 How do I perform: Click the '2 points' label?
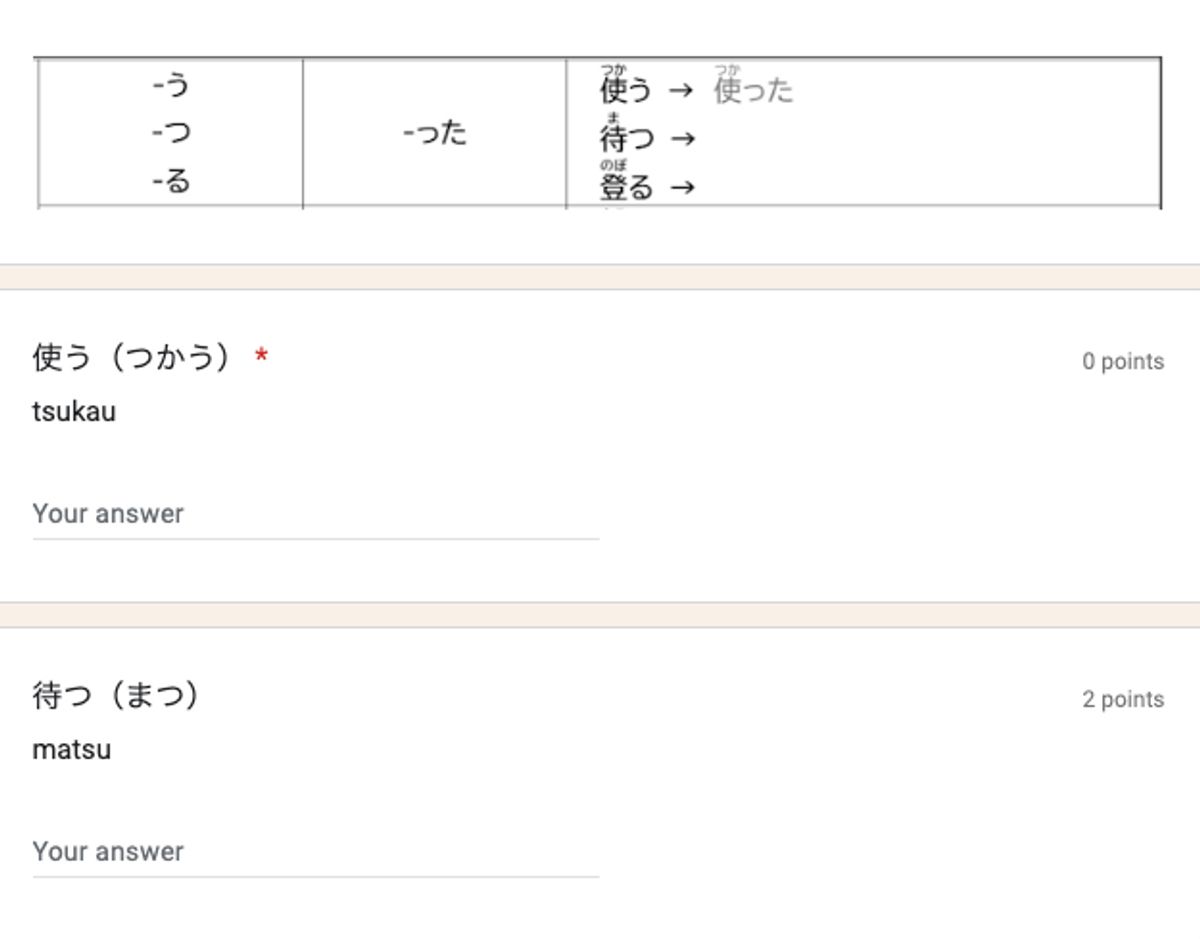tap(1124, 699)
